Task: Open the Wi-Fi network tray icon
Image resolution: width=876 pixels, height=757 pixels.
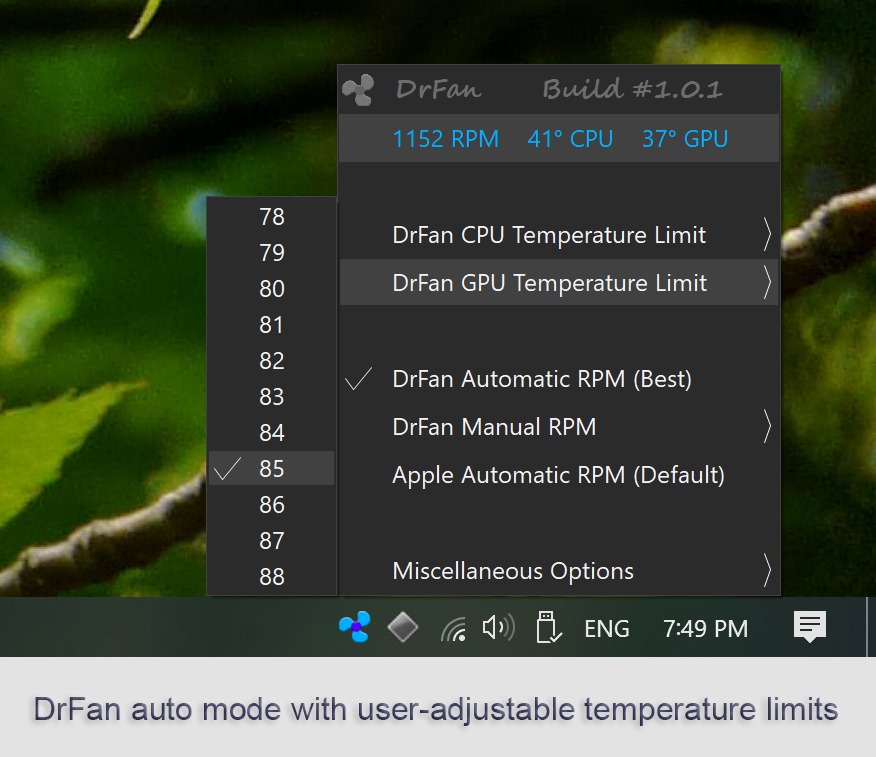Action: (x=453, y=629)
